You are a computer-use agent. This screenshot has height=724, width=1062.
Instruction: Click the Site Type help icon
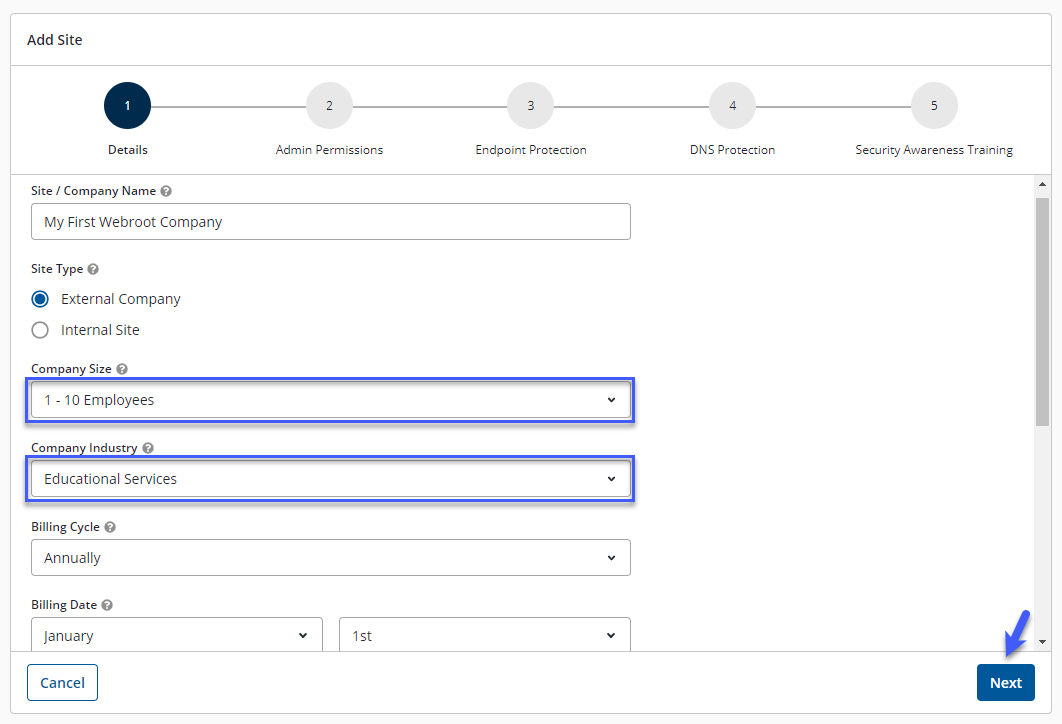click(93, 269)
